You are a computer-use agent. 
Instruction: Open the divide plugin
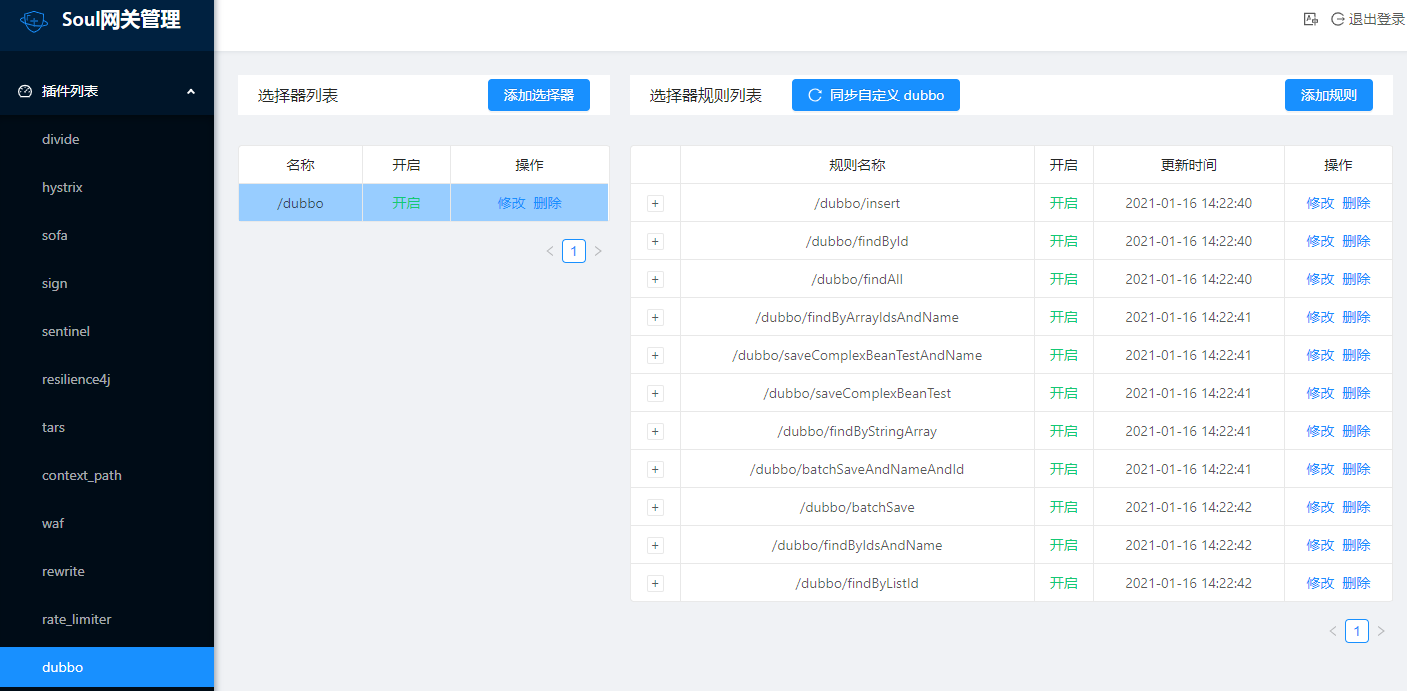(x=107, y=139)
